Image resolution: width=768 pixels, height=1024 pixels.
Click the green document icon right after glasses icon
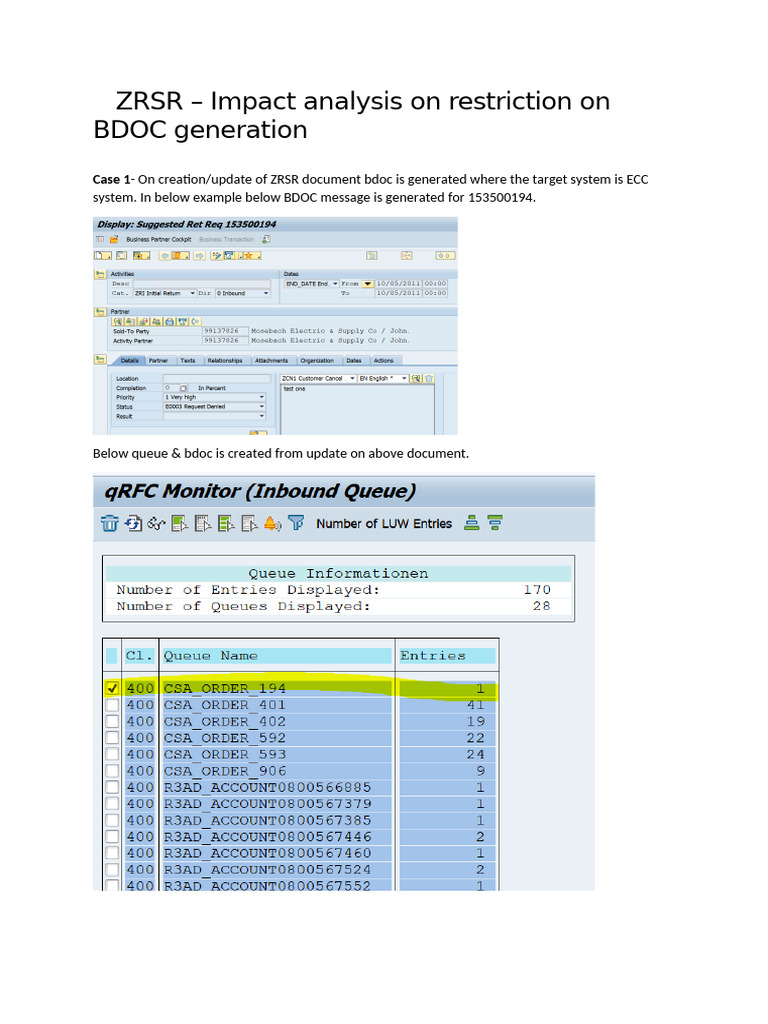coord(180,523)
